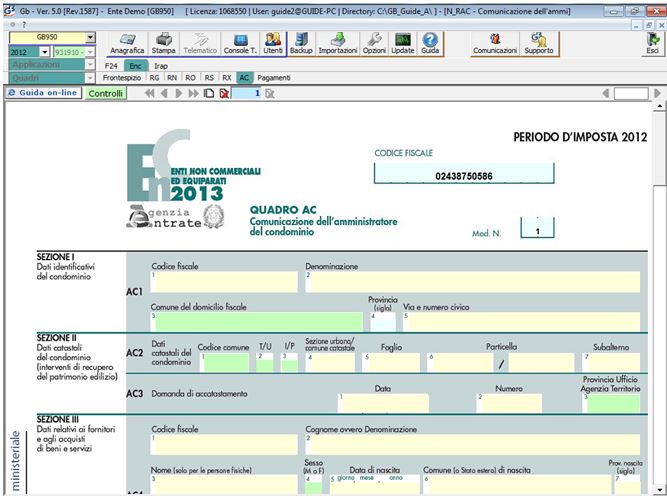The image size is (667, 496).
Task: Open the RS quadro tab
Action: tap(209, 78)
